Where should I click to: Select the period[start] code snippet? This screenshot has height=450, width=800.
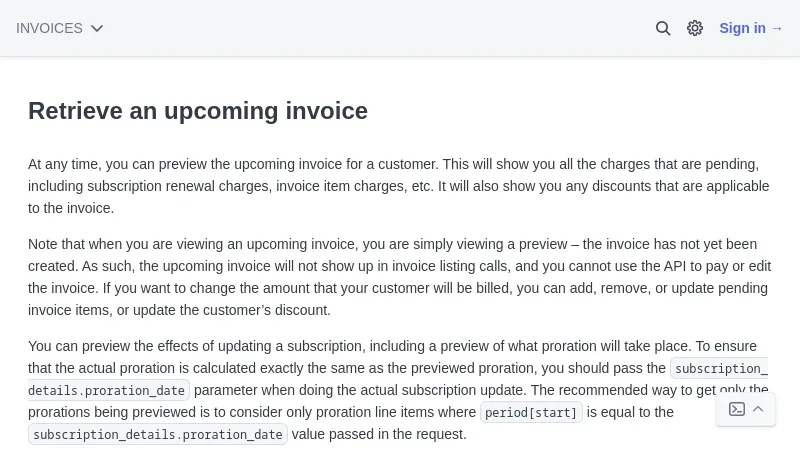[x=531, y=412]
